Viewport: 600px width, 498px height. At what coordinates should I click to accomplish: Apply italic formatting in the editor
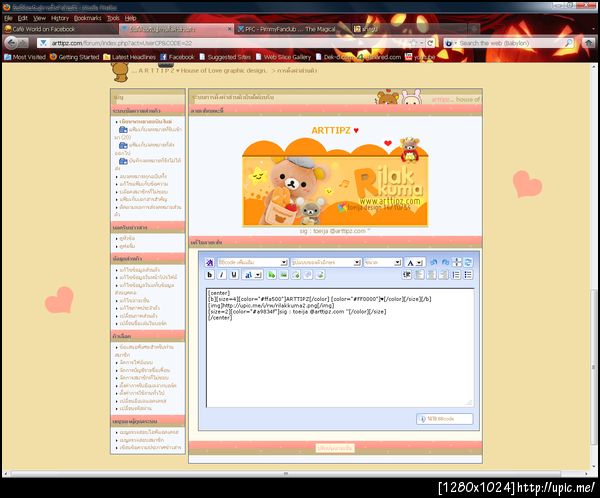tap(222, 275)
